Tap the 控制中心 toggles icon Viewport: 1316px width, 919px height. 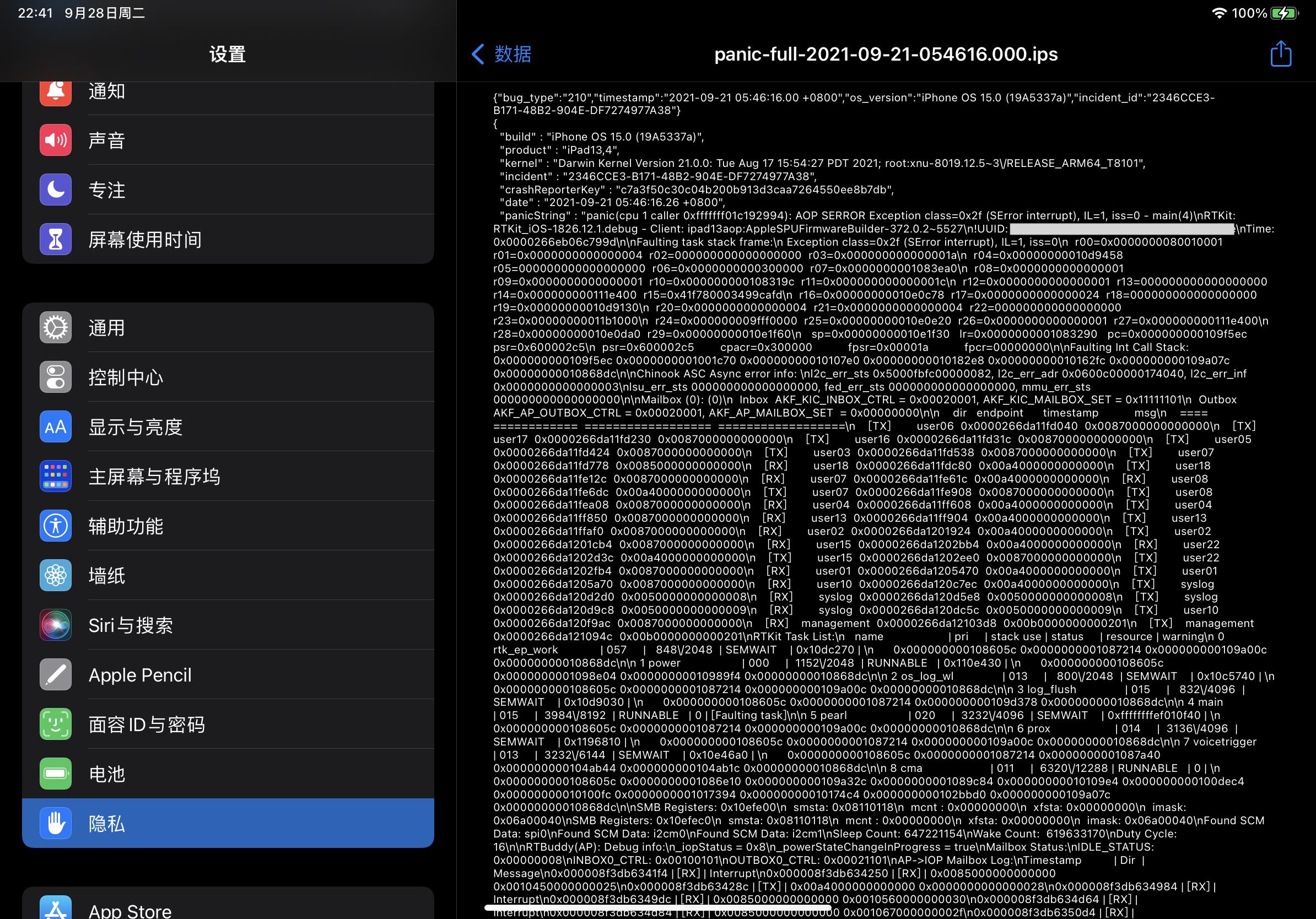point(56,377)
